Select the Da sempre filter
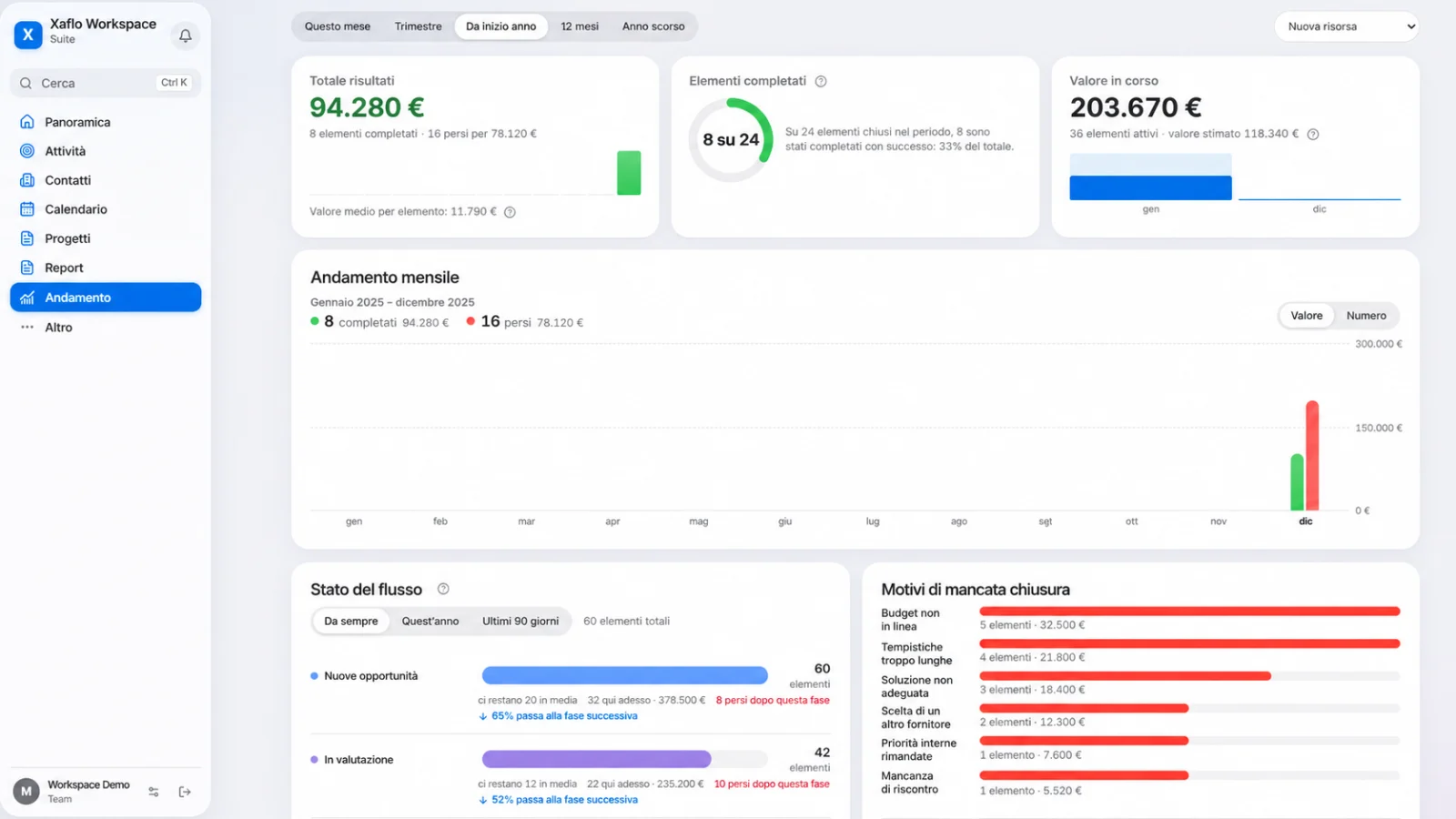 click(x=351, y=622)
